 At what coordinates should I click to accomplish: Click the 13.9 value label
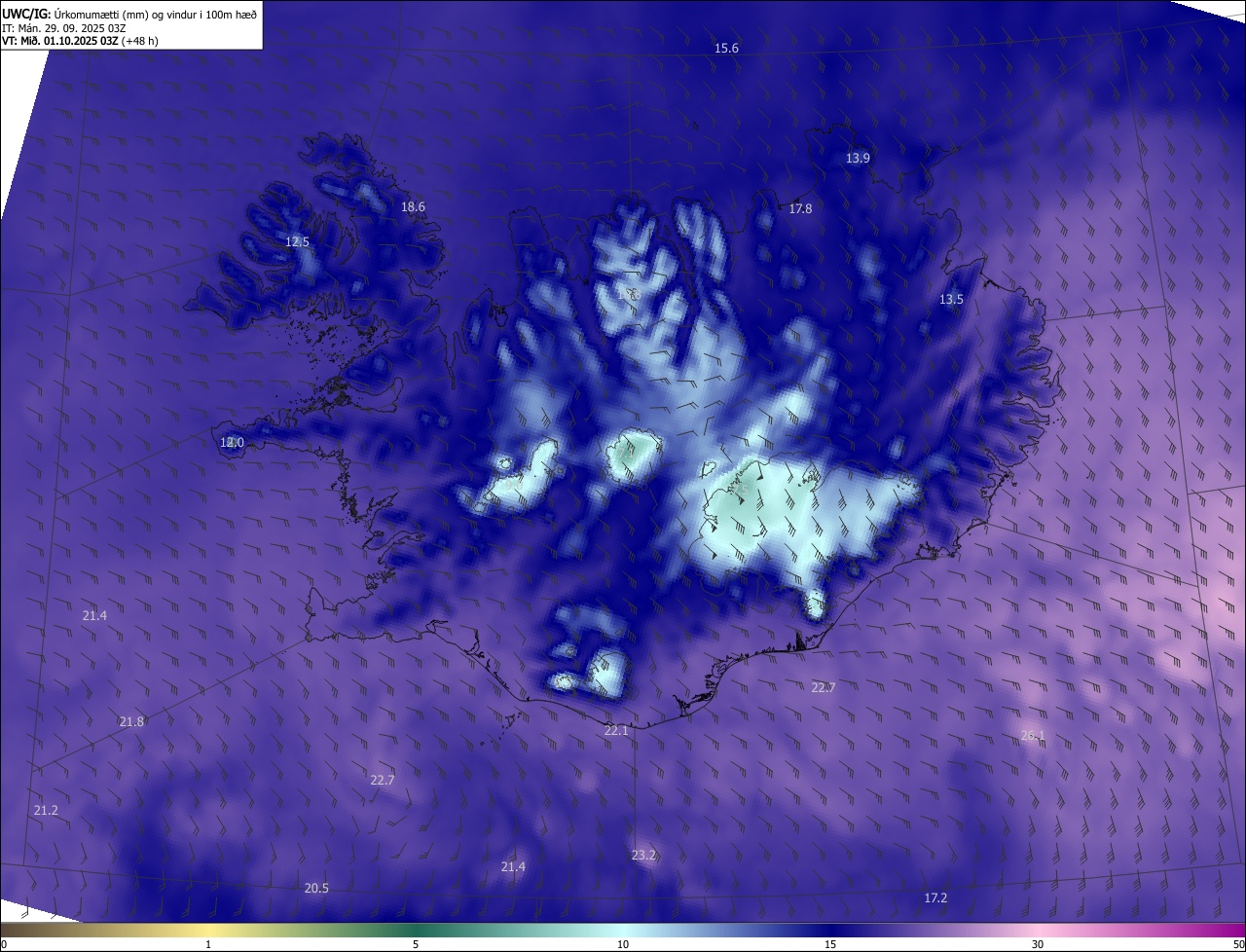pos(858,158)
